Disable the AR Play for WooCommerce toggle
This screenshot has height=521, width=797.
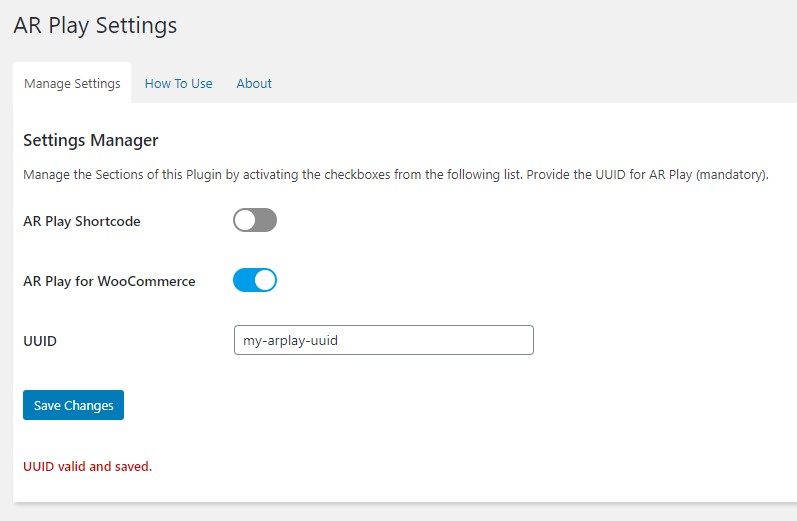255,280
